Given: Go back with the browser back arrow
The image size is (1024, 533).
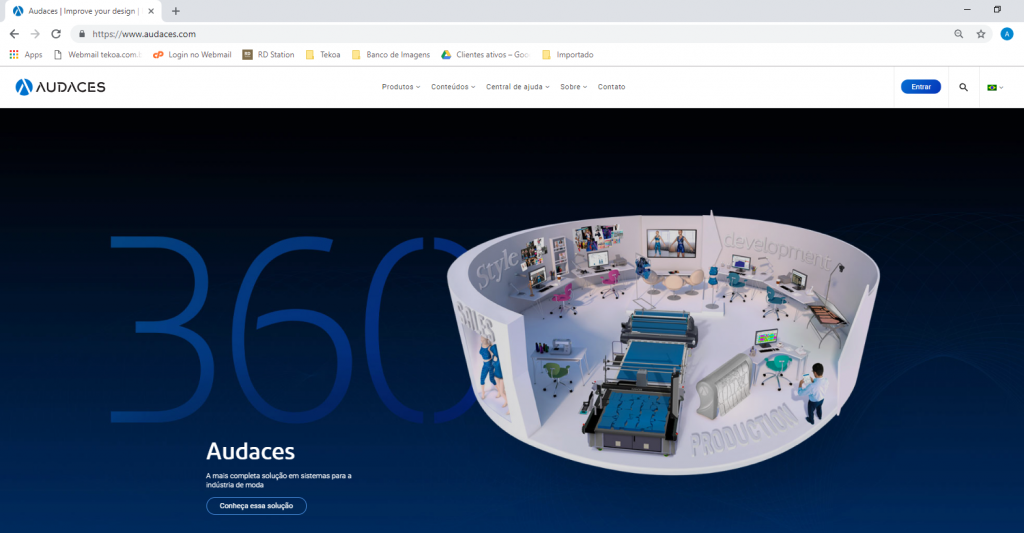Looking at the screenshot, I should 14,34.
